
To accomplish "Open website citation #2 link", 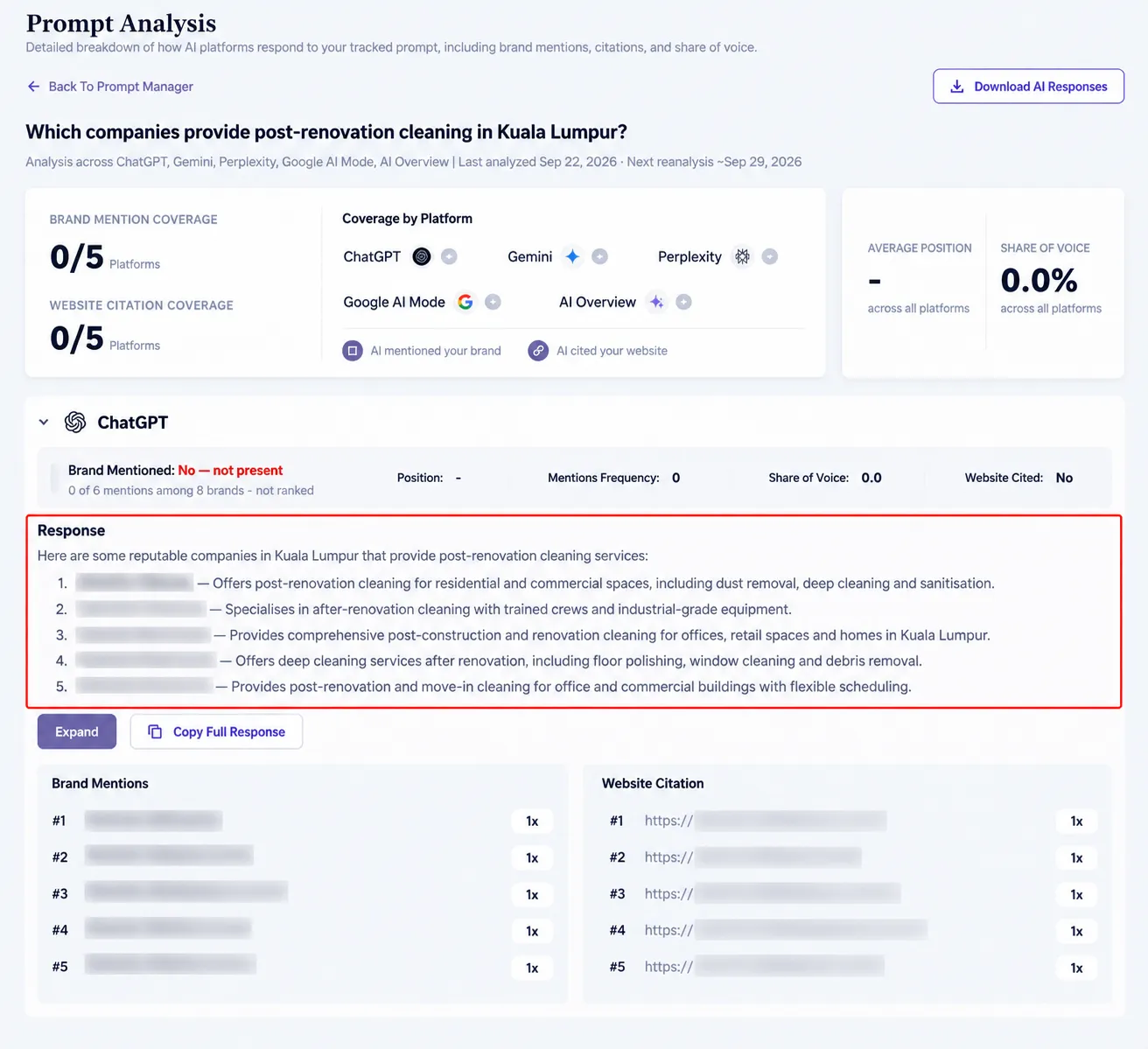I will click(x=752, y=857).
